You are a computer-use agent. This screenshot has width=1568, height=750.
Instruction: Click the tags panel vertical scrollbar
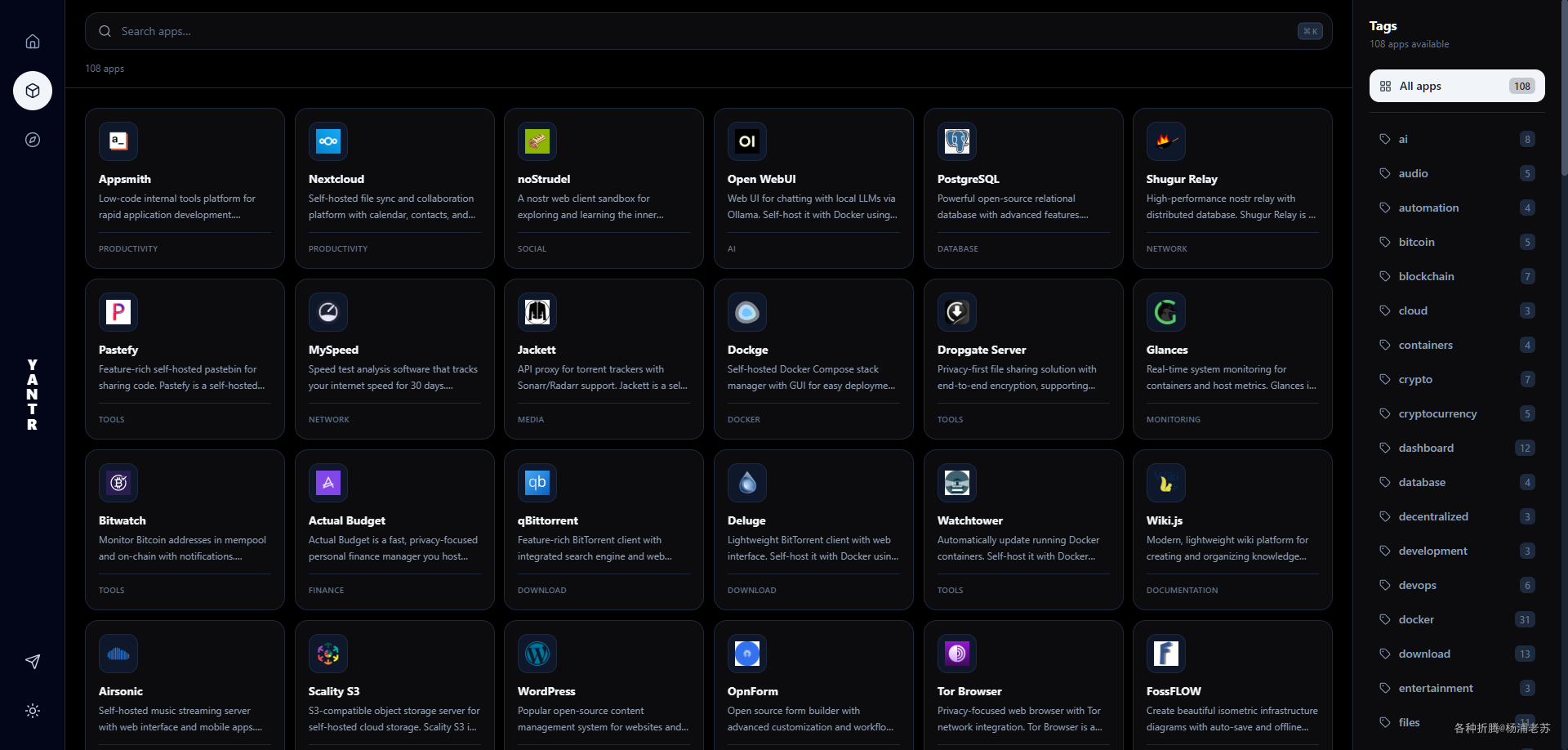coord(1564,87)
